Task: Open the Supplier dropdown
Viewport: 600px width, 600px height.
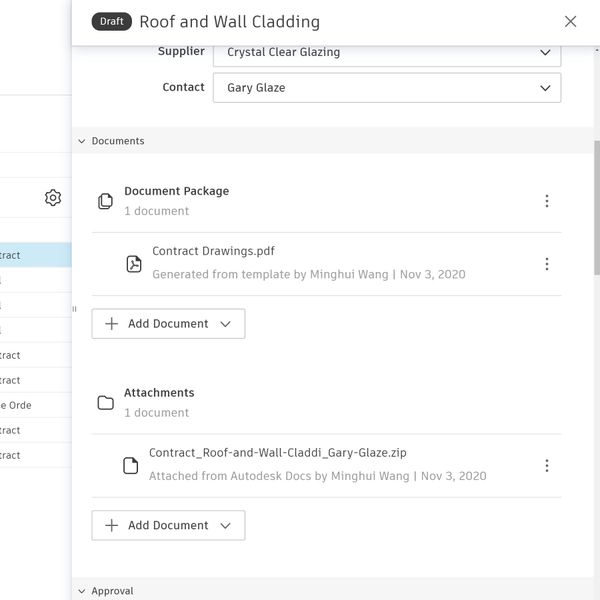Action: (x=386, y=52)
